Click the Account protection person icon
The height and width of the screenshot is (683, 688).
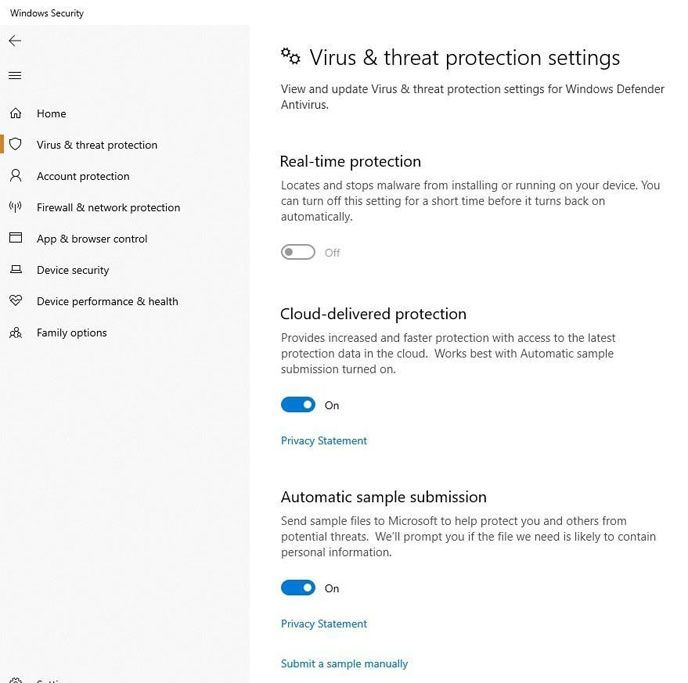[x=15, y=176]
